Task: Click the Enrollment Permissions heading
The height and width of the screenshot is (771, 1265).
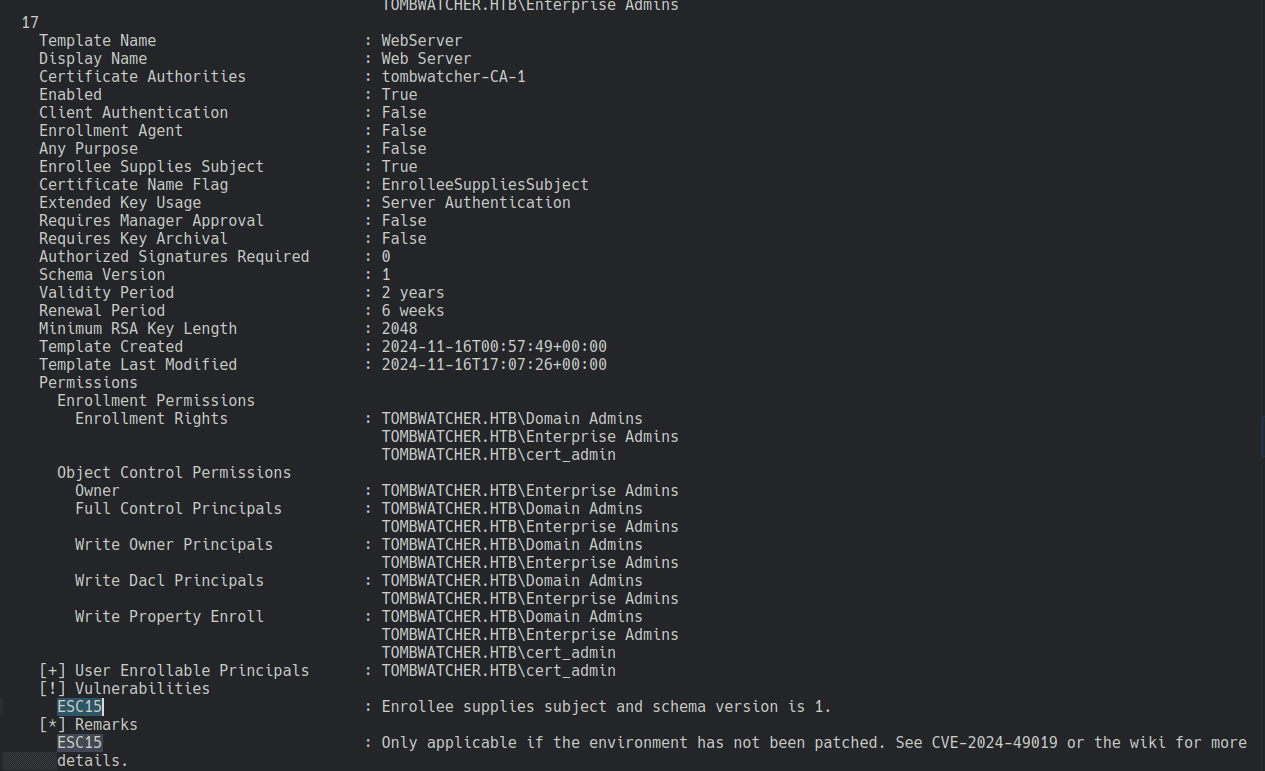Action: (x=156, y=401)
